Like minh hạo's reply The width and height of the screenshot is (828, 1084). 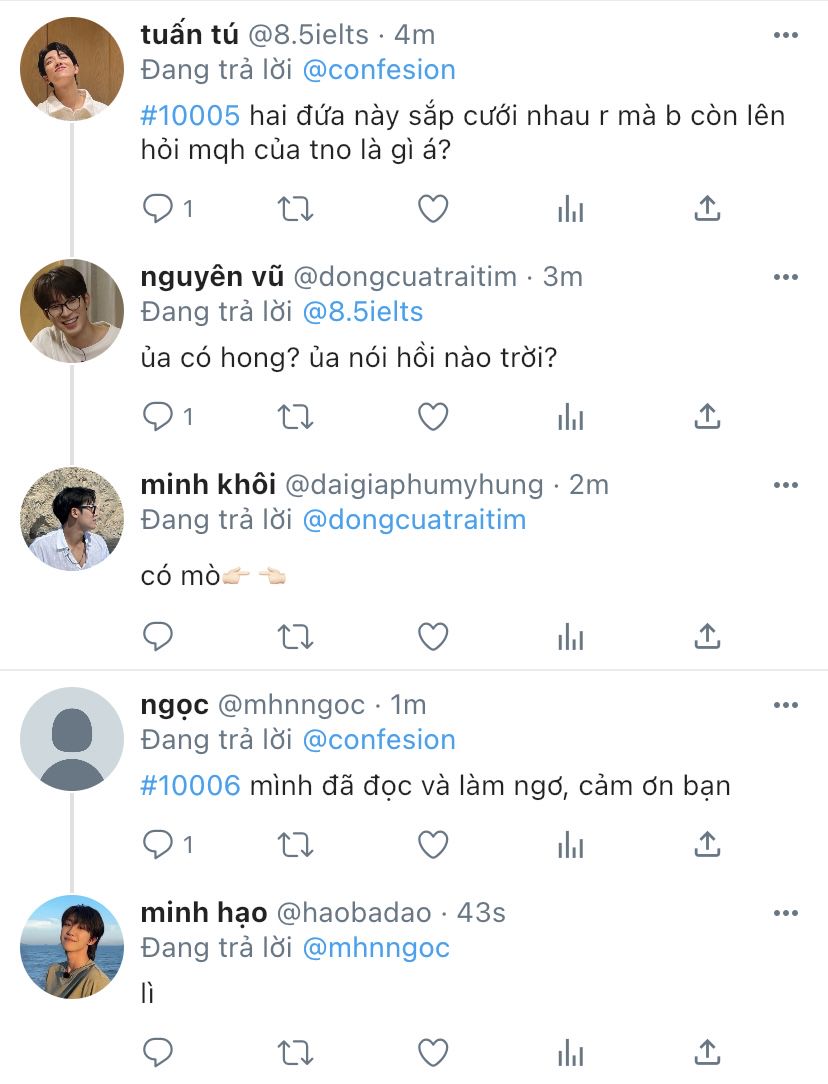click(x=432, y=1052)
